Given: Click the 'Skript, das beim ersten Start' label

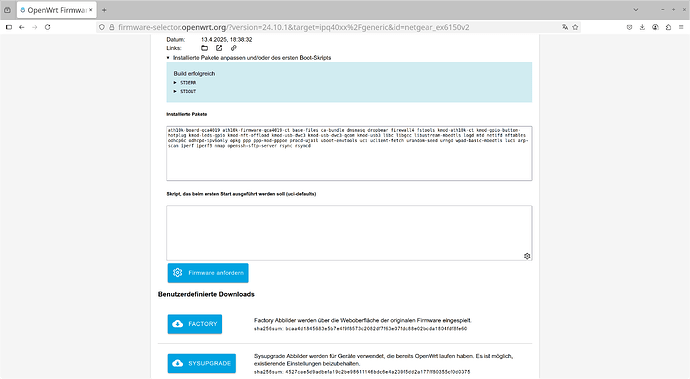Looking at the screenshot, I should (x=241, y=194).
